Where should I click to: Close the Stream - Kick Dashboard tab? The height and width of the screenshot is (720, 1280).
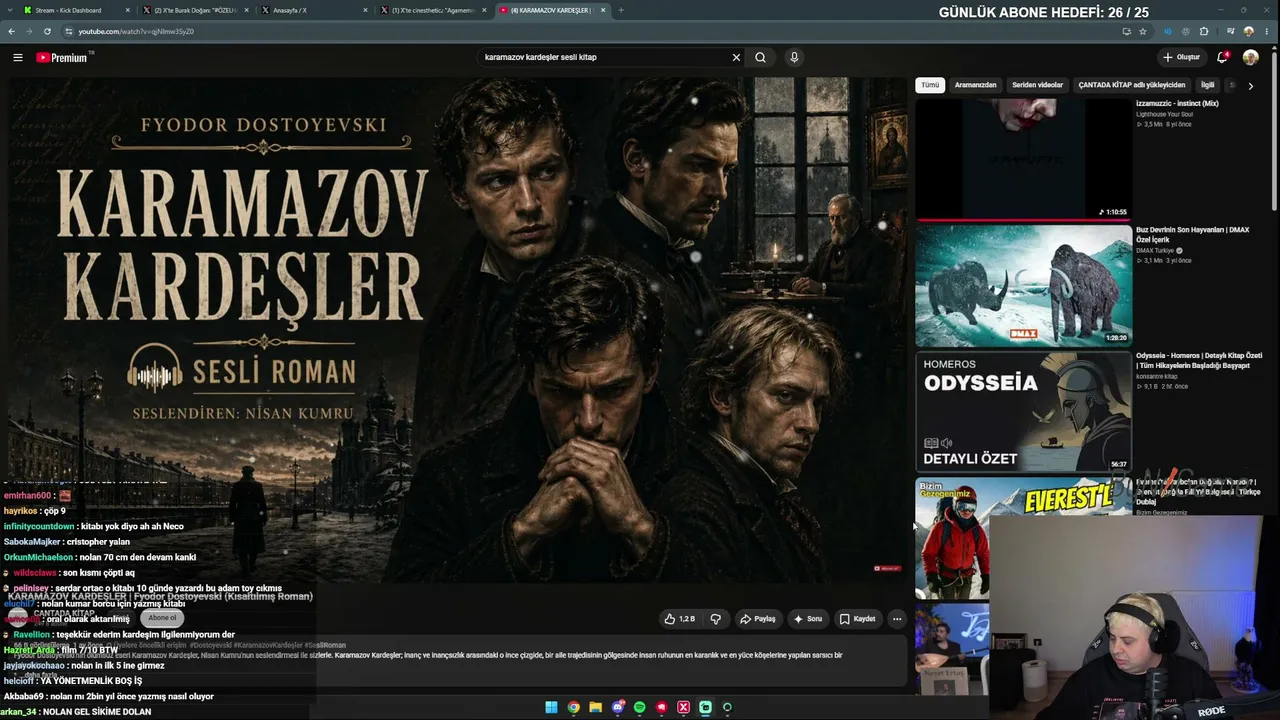(x=128, y=10)
